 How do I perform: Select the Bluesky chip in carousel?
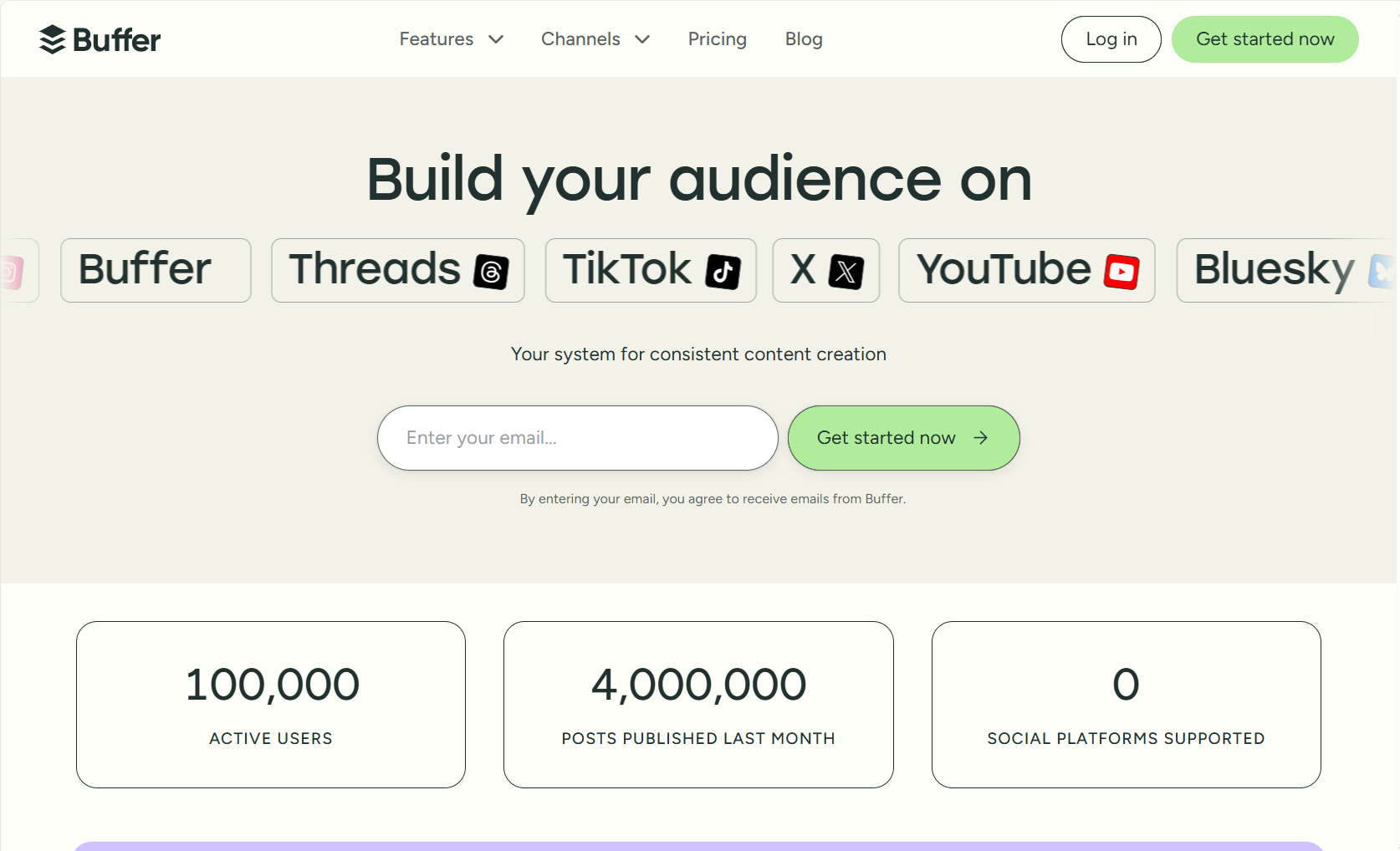pos(1286,270)
